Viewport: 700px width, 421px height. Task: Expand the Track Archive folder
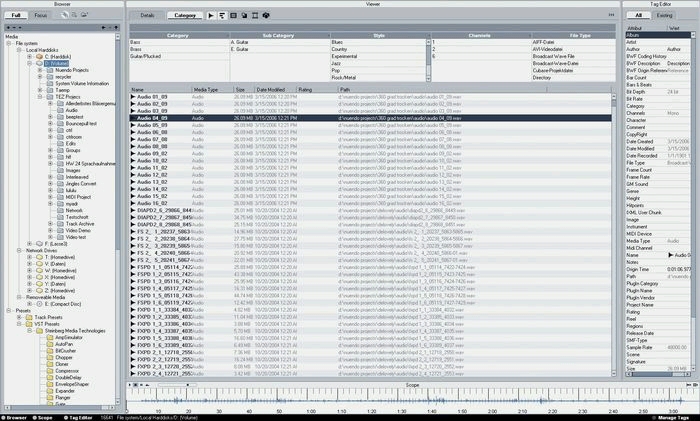[x=50, y=224]
